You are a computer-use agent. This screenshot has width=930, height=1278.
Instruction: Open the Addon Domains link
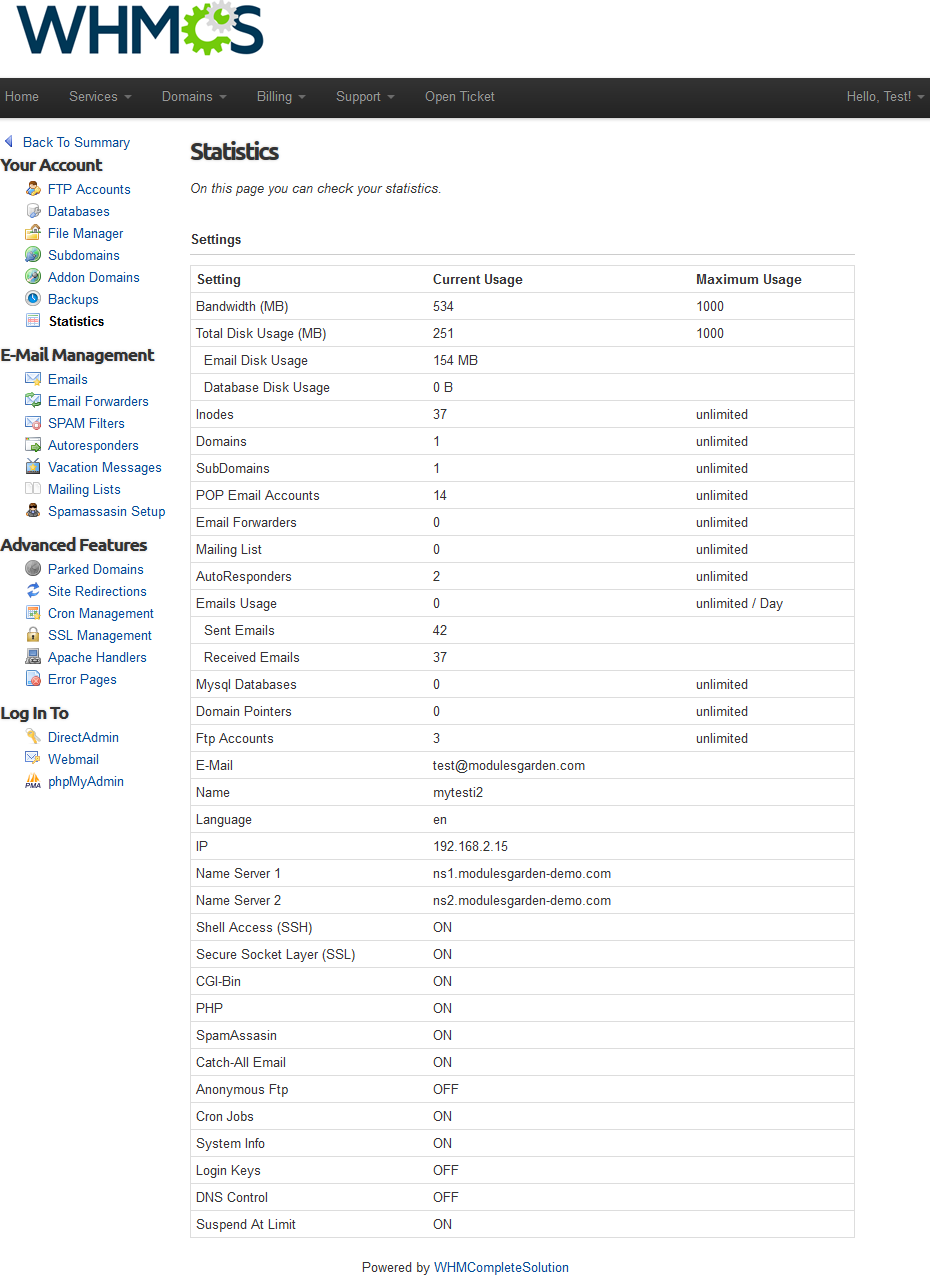[x=94, y=277]
